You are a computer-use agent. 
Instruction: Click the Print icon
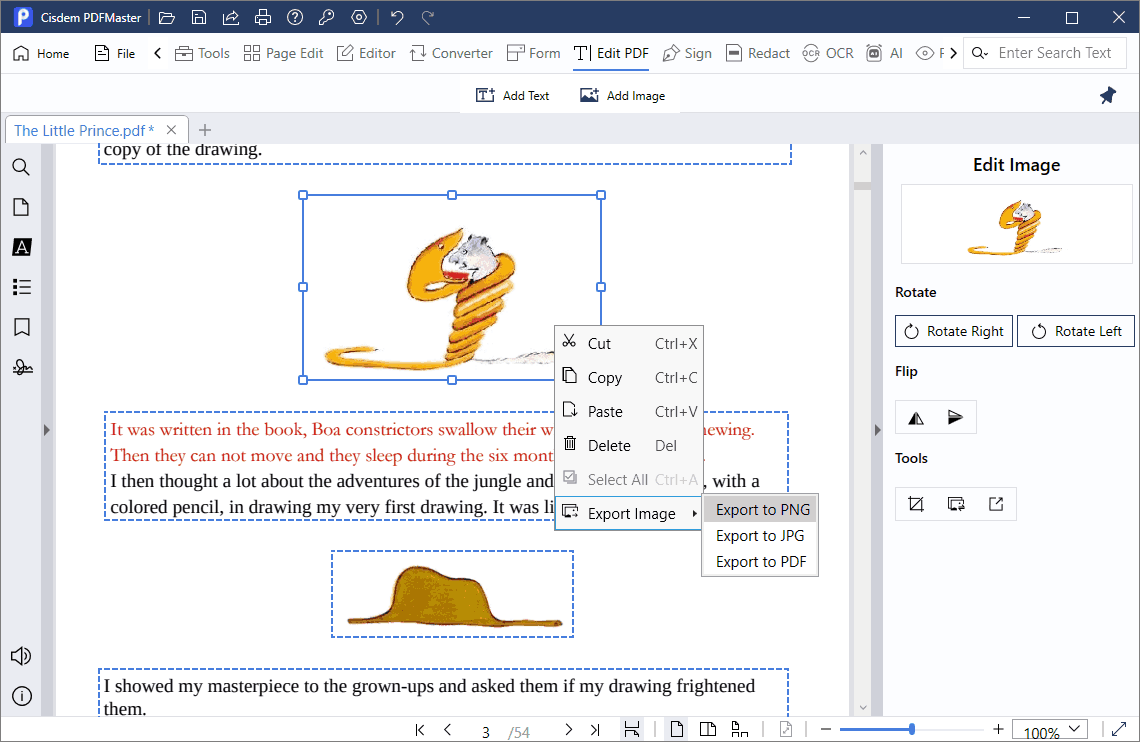click(x=262, y=17)
